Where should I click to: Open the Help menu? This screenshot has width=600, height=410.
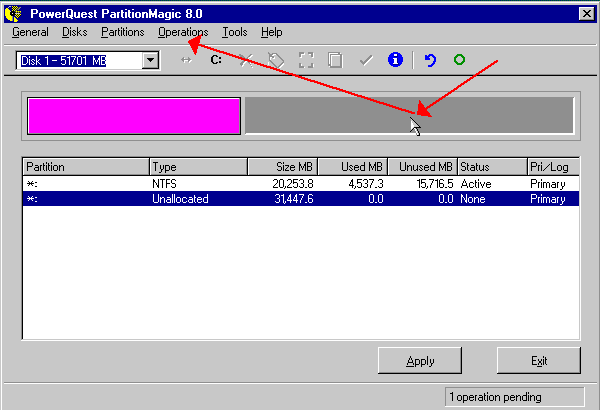coord(272,32)
